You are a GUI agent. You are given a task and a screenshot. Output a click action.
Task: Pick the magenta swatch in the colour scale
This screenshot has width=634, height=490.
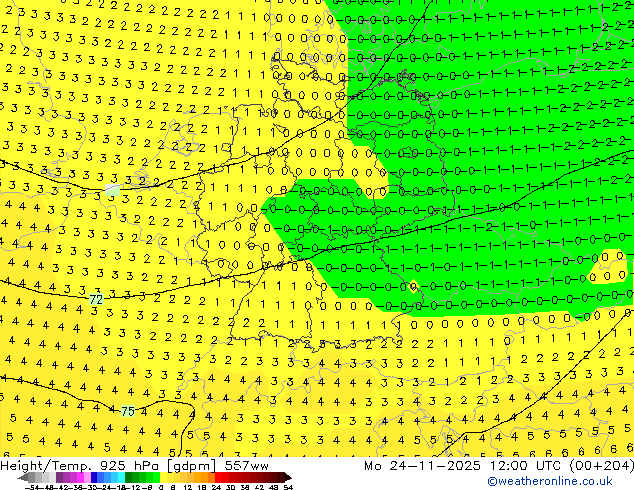[80, 477]
